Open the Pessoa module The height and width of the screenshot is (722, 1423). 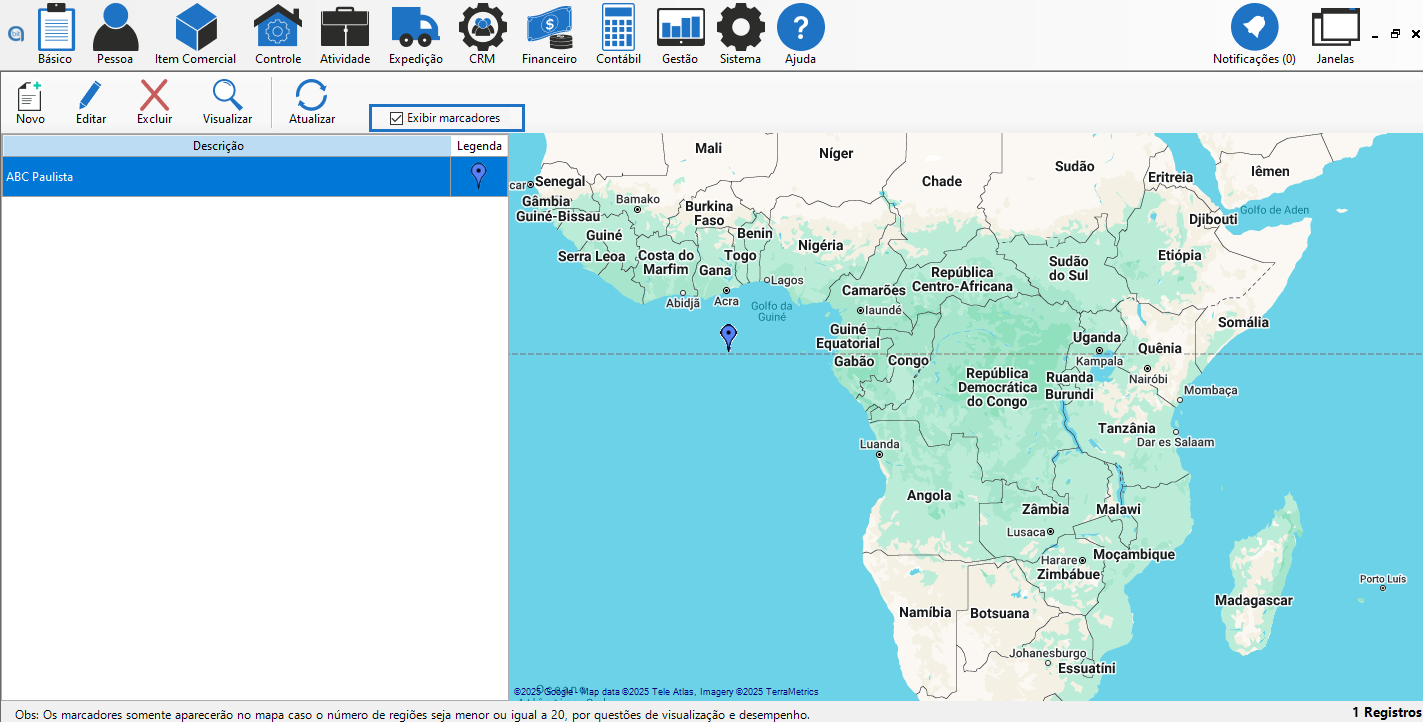(115, 29)
